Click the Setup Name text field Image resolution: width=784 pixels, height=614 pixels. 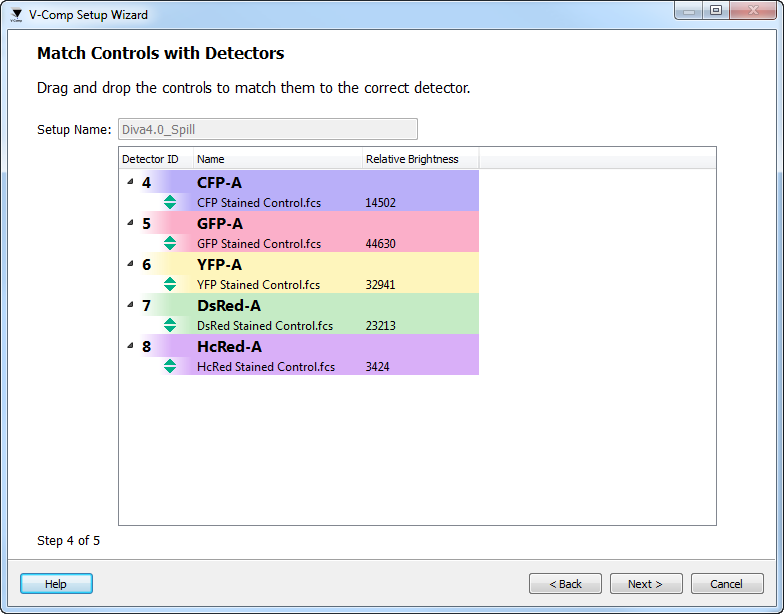pos(267,129)
